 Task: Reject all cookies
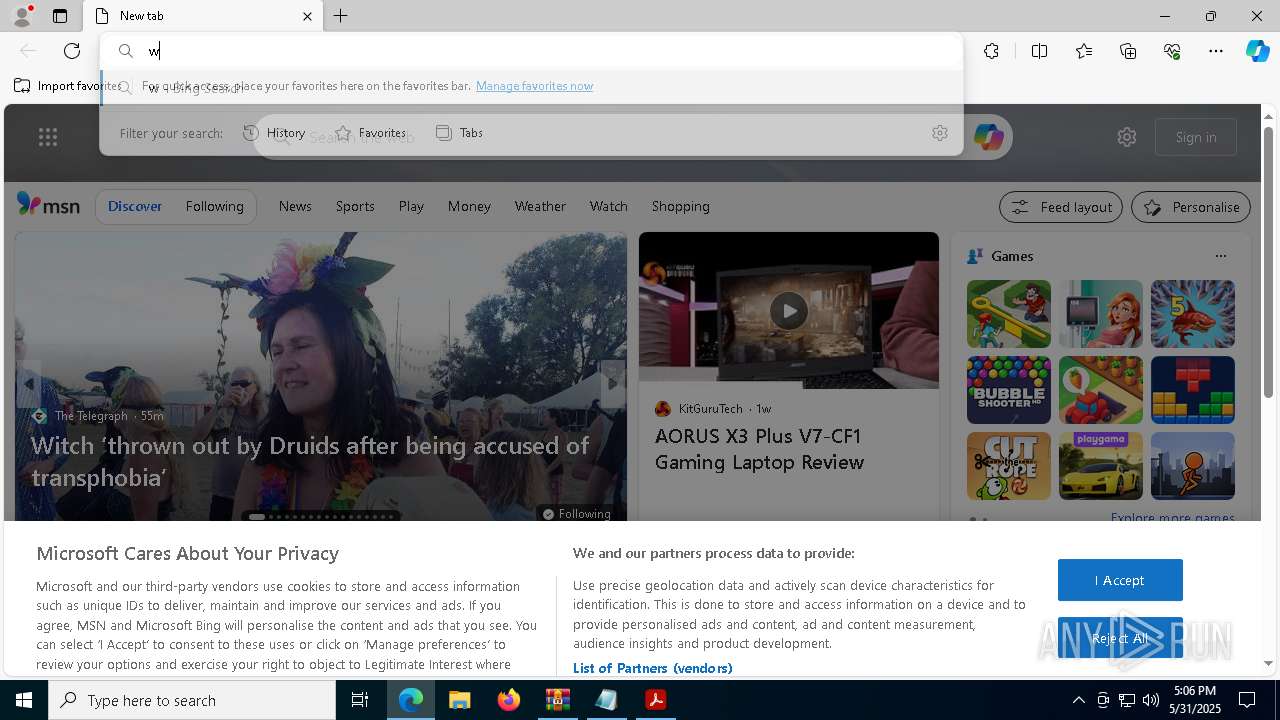click(x=1120, y=638)
